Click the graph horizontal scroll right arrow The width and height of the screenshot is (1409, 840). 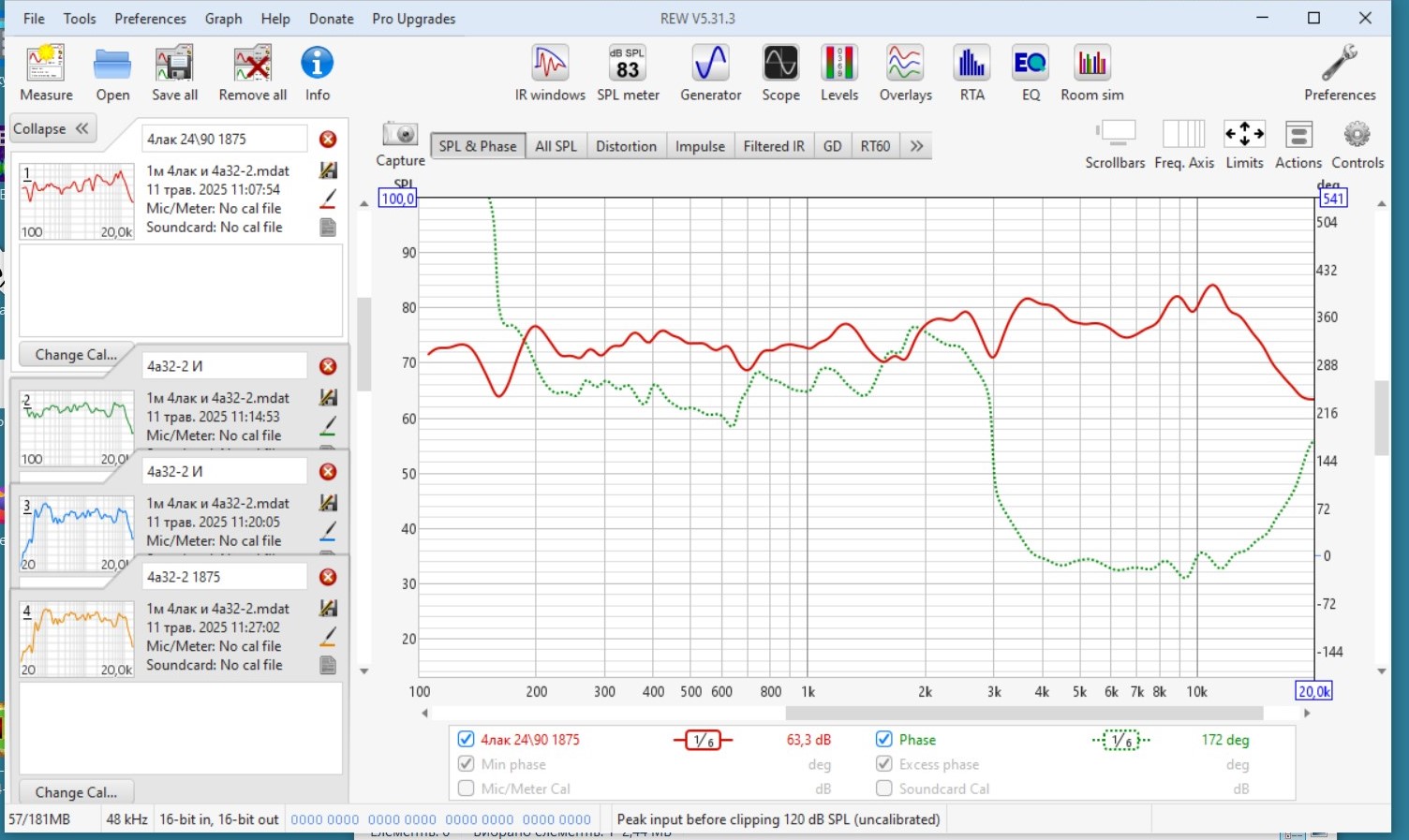1307,714
